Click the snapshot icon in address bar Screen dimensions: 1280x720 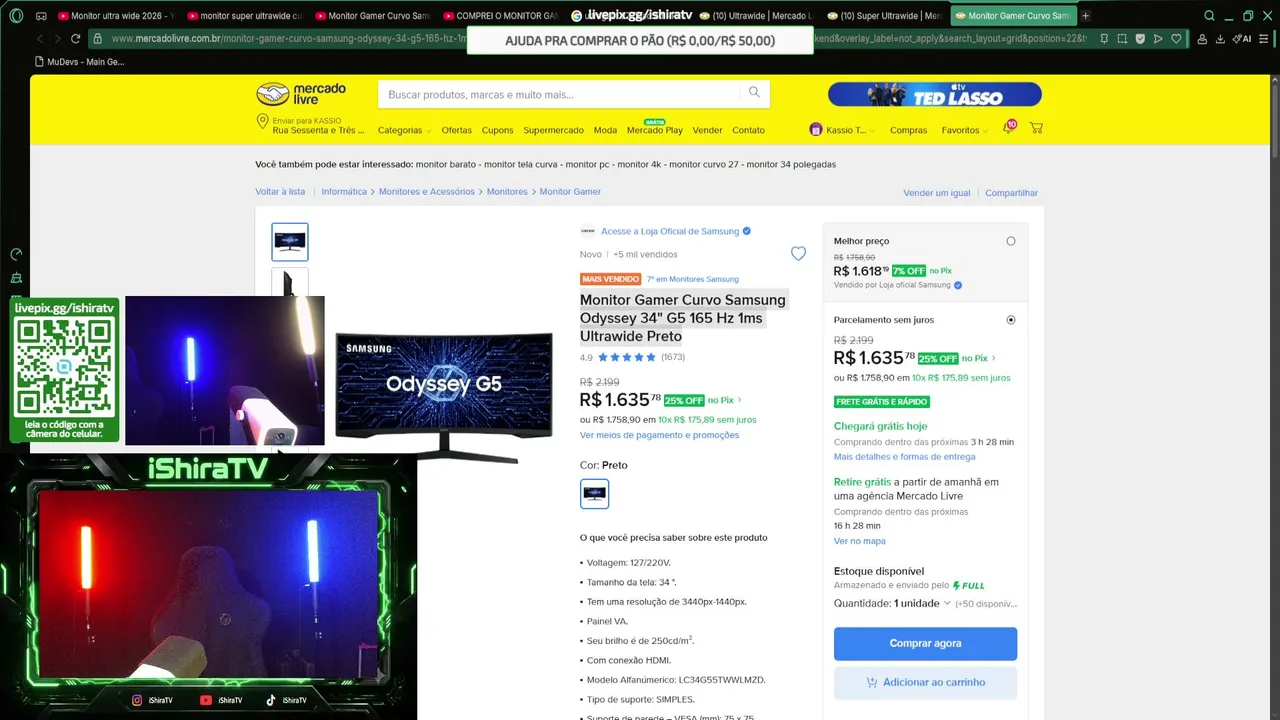tap(1121, 38)
